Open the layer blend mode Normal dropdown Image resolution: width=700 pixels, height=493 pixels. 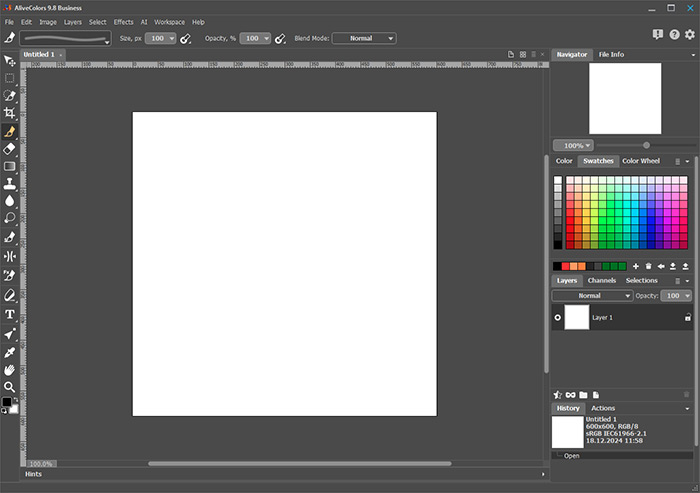pyautogui.click(x=592, y=296)
